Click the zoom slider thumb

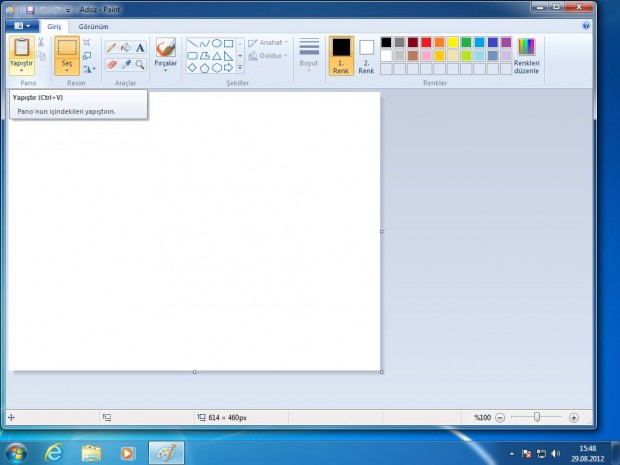pos(537,417)
